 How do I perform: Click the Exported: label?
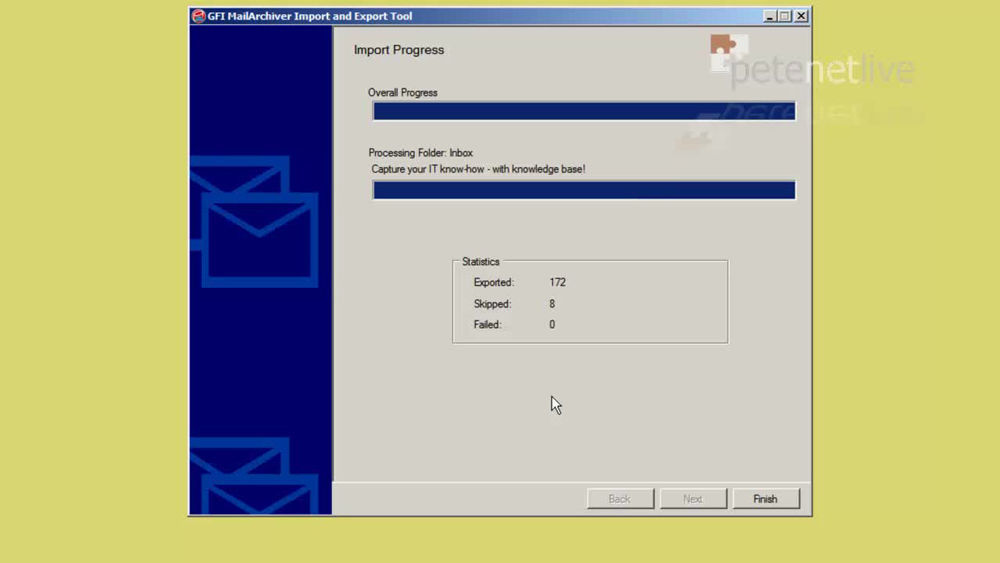click(x=494, y=282)
